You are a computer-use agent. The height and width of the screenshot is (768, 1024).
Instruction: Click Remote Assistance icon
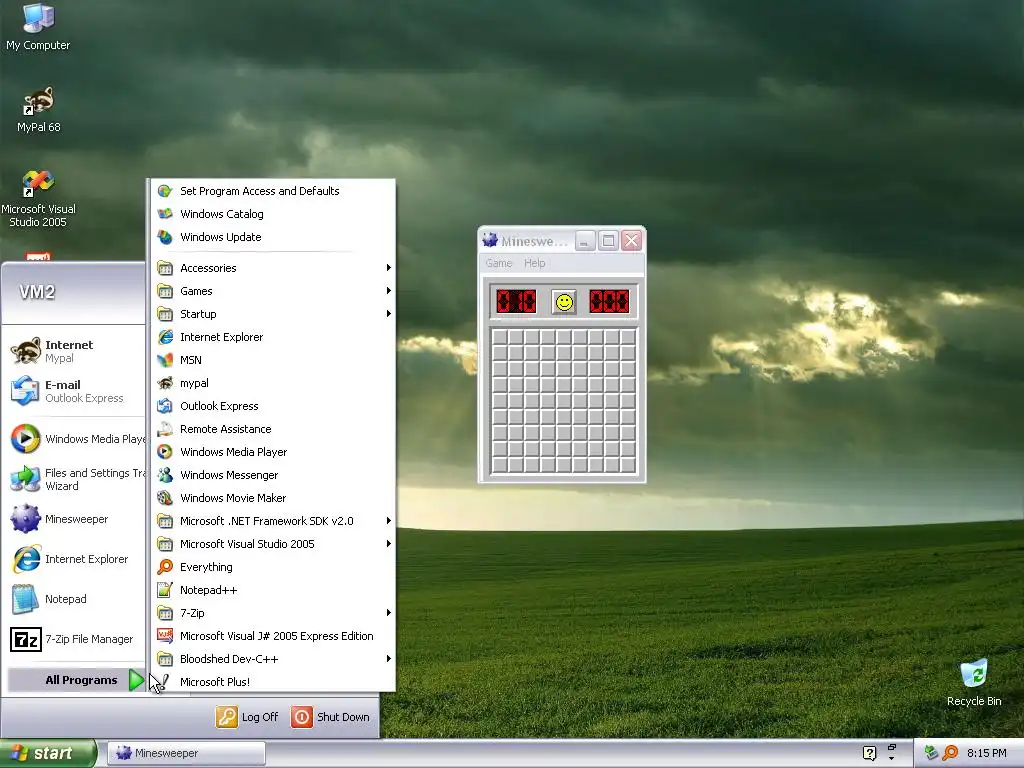pos(165,429)
